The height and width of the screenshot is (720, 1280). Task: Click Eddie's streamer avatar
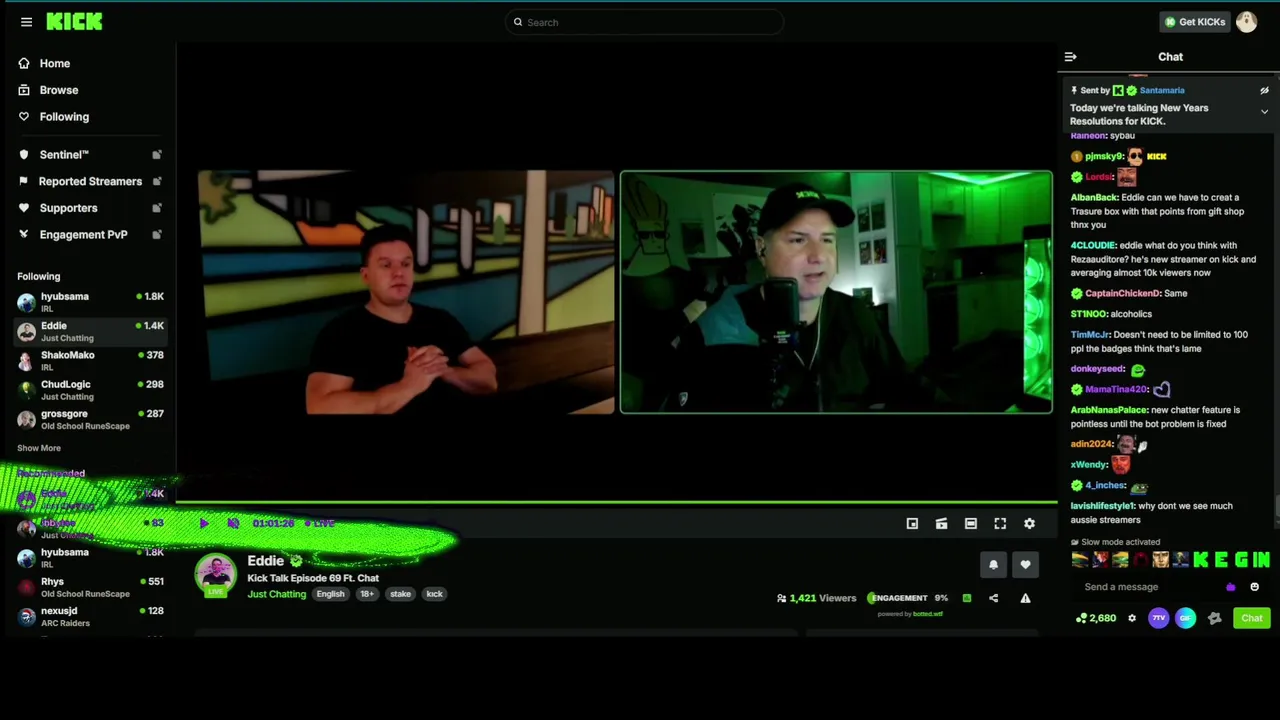[215, 575]
